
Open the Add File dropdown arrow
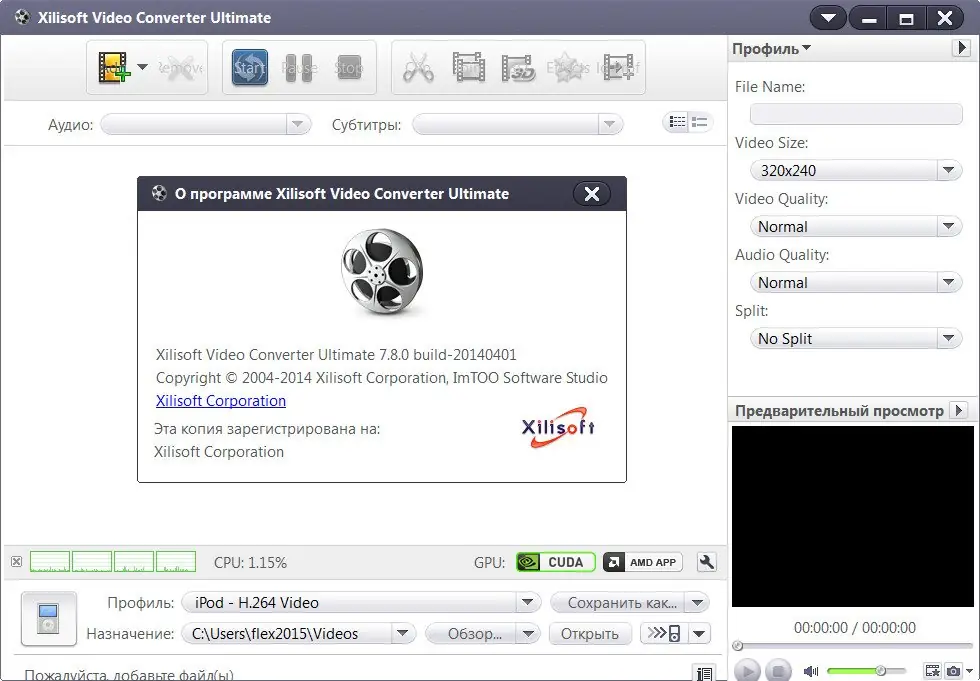coord(142,67)
